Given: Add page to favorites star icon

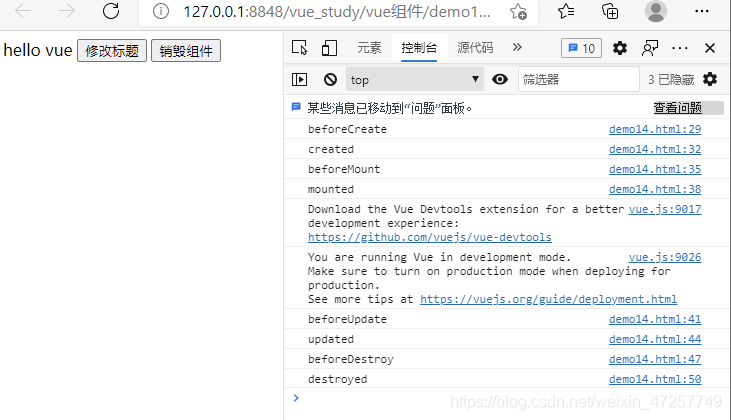Looking at the screenshot, I should point(518,11).
